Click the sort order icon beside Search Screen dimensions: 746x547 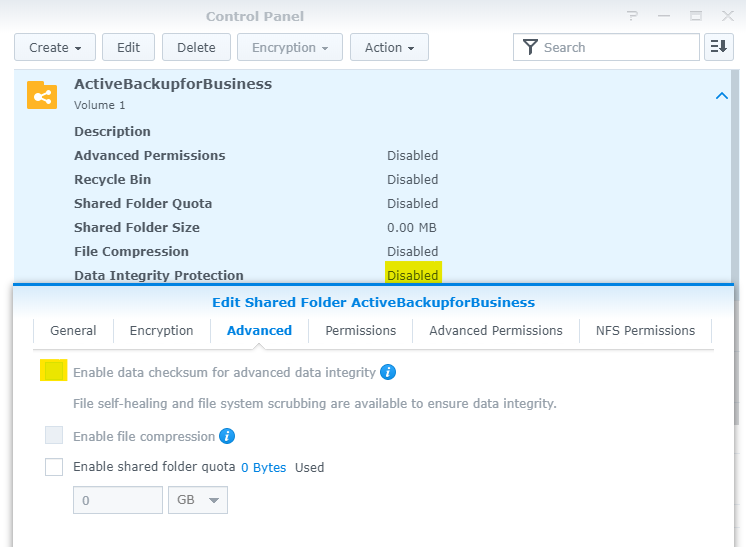click(718, 47)
